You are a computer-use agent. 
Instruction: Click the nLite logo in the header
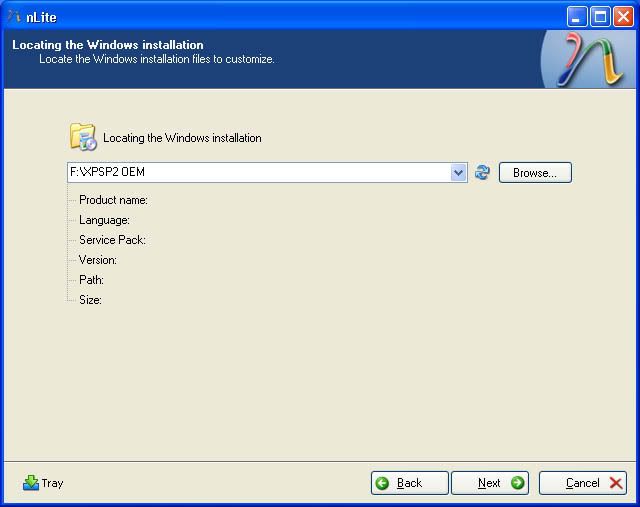pyautogui.click(x=589, y=59)
